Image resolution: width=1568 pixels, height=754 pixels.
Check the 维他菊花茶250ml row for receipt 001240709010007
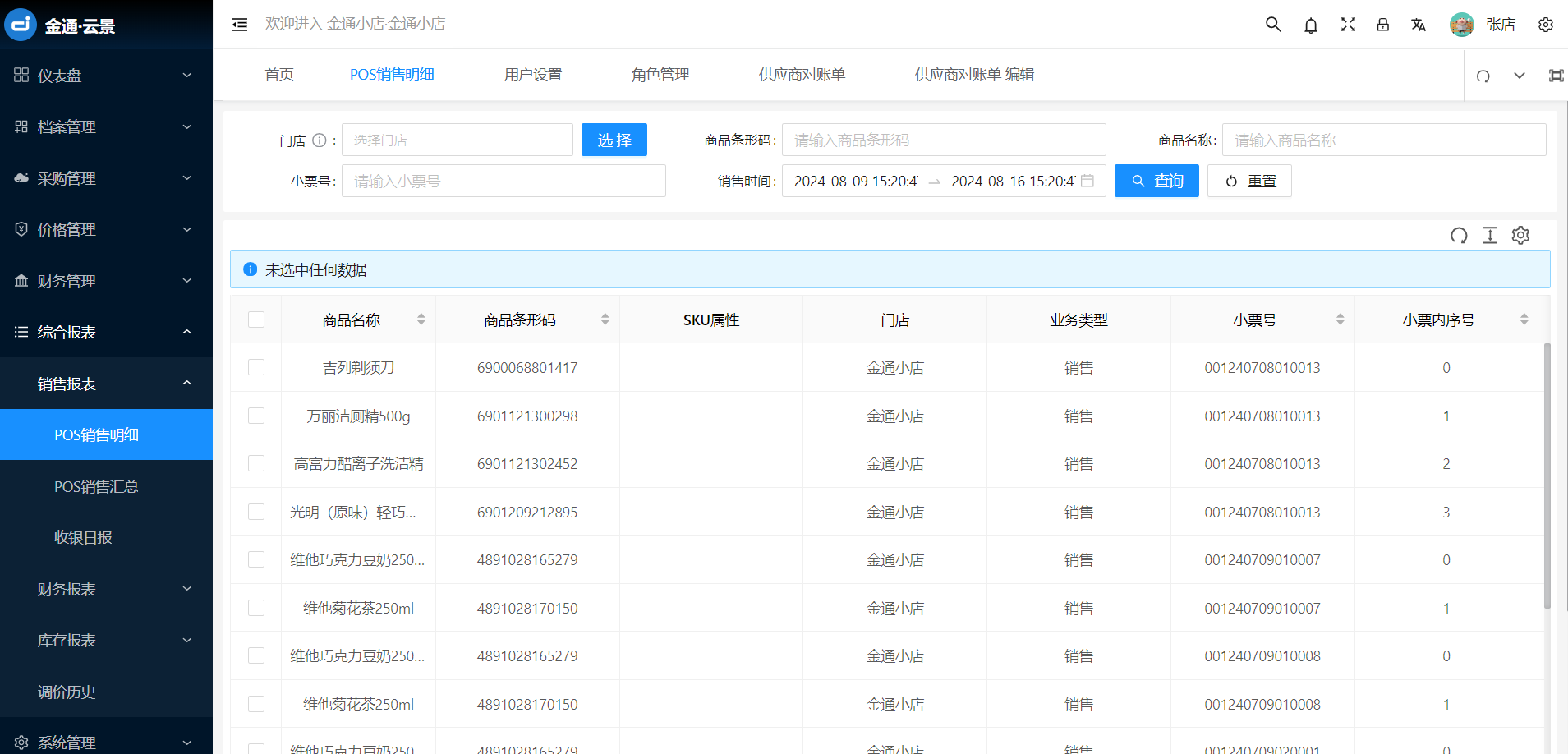[256, 608]
